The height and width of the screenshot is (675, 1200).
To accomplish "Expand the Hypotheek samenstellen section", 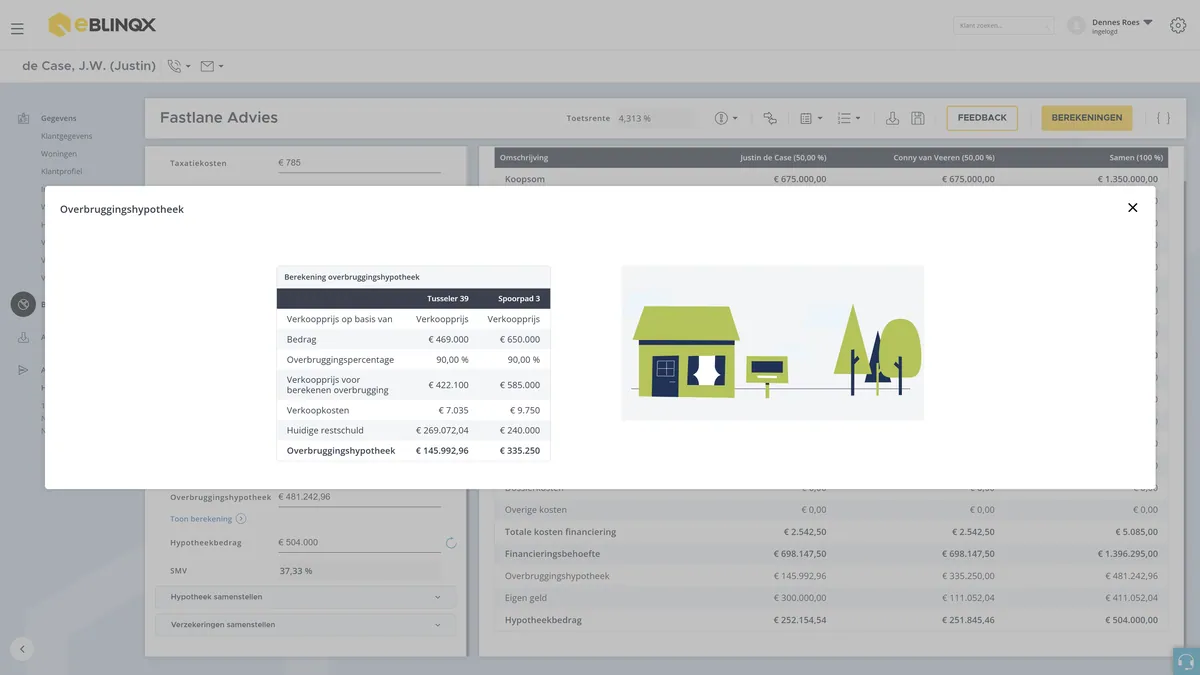I will 305,597.
